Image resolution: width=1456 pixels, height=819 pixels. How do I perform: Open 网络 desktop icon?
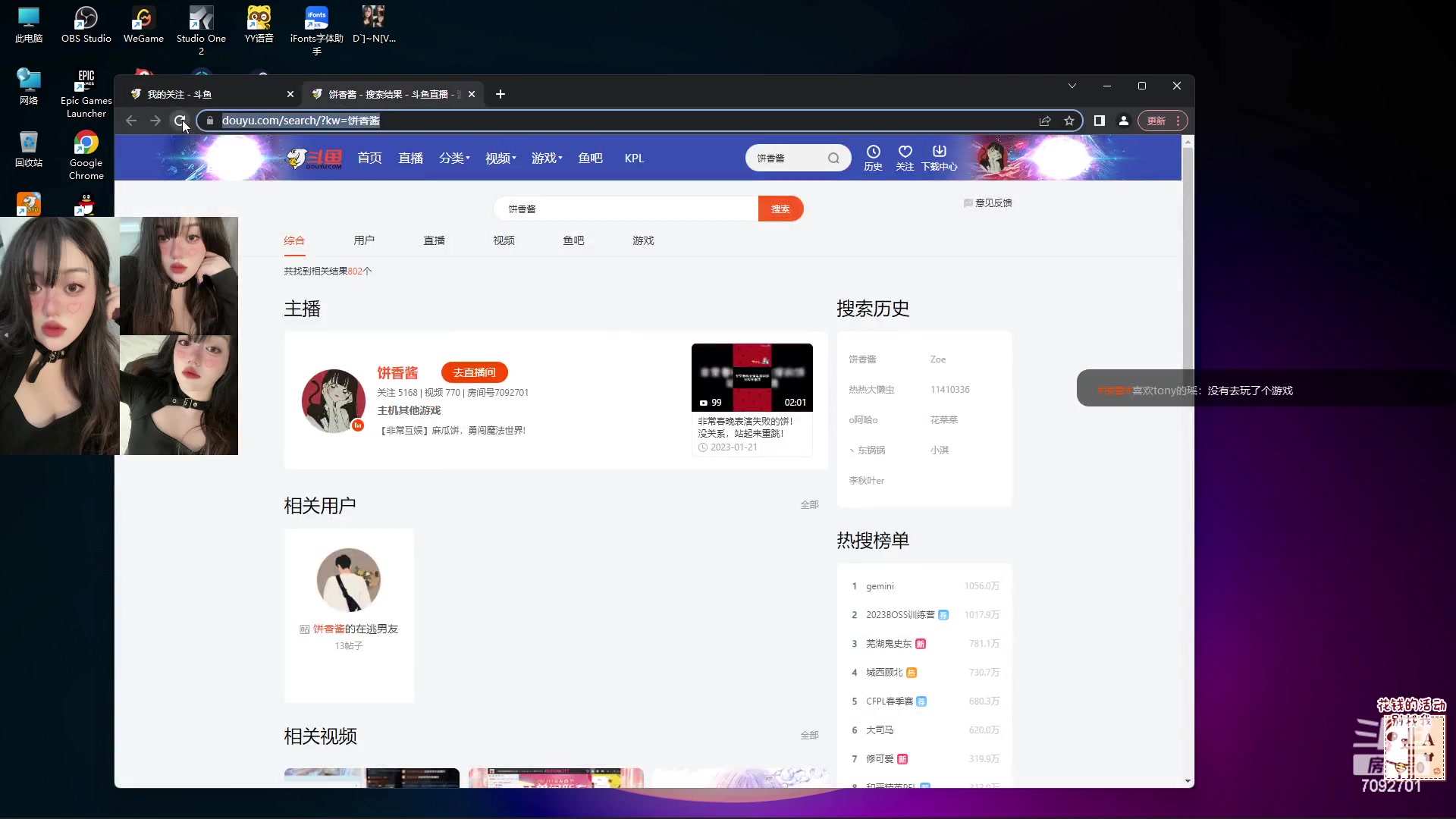pyautogui.click(x=29, y=86)
